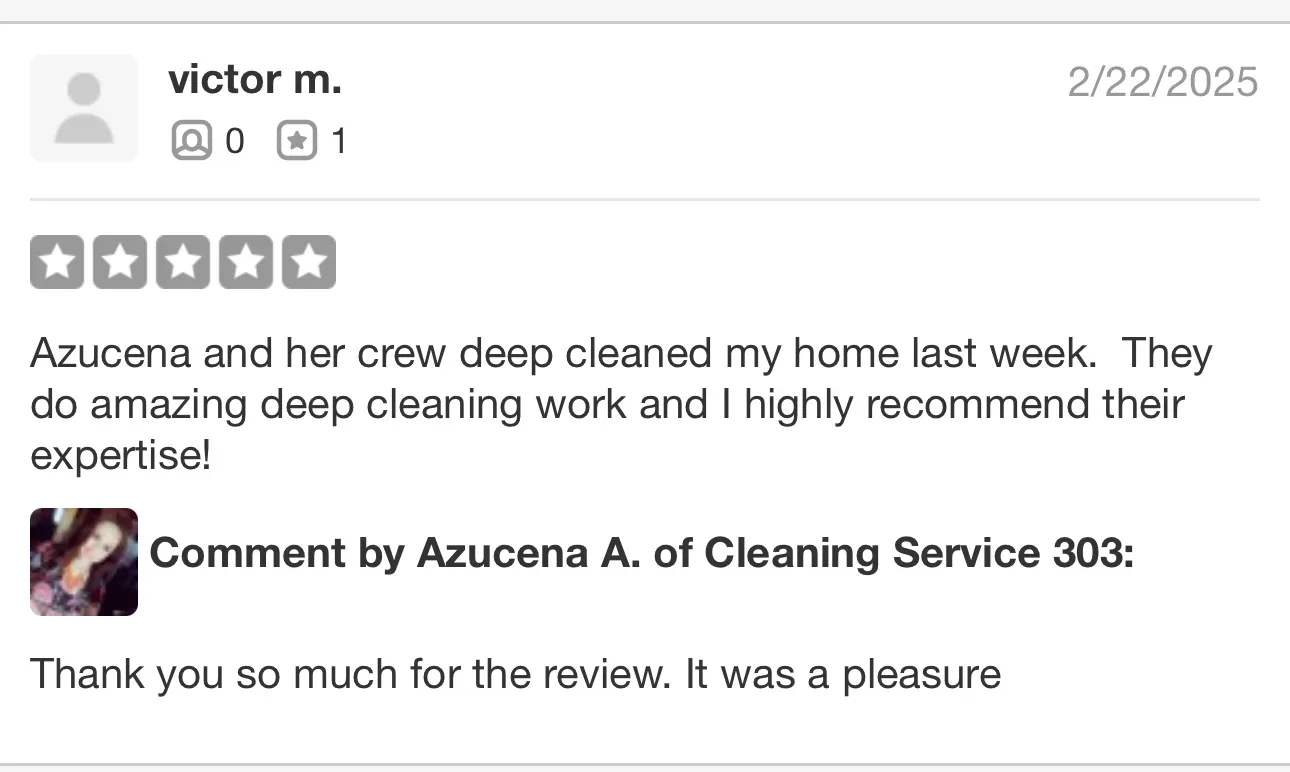
Task: Click victor m.'s default avatar placeholder
Action: point(84,108)
